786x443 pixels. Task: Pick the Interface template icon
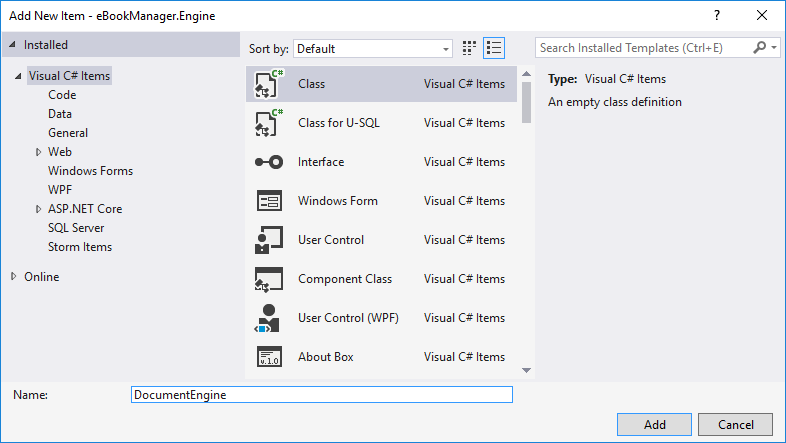click(x=269, y=162)
